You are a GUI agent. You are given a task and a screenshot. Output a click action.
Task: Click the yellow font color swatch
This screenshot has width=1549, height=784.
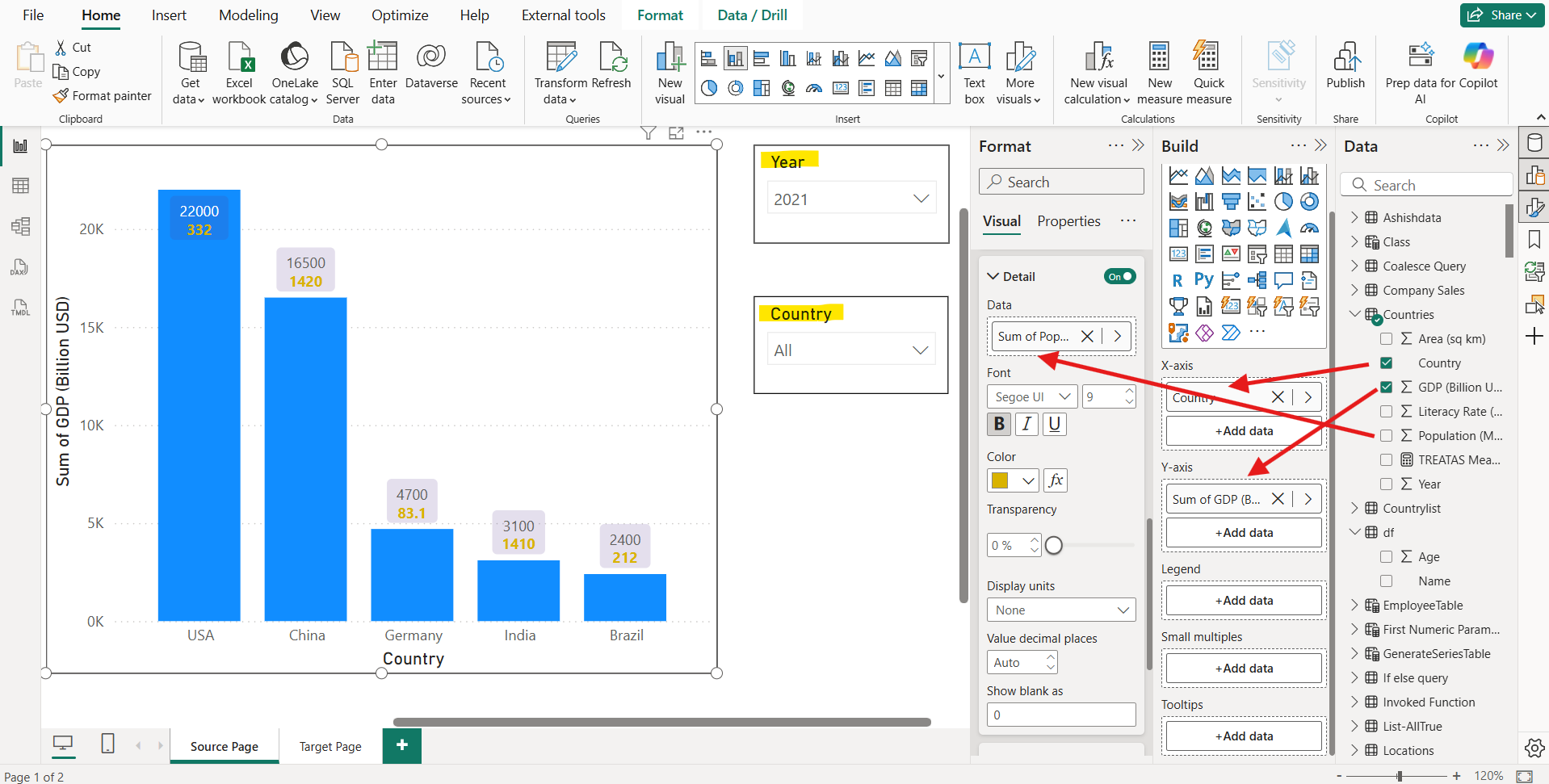point(1000,480)
